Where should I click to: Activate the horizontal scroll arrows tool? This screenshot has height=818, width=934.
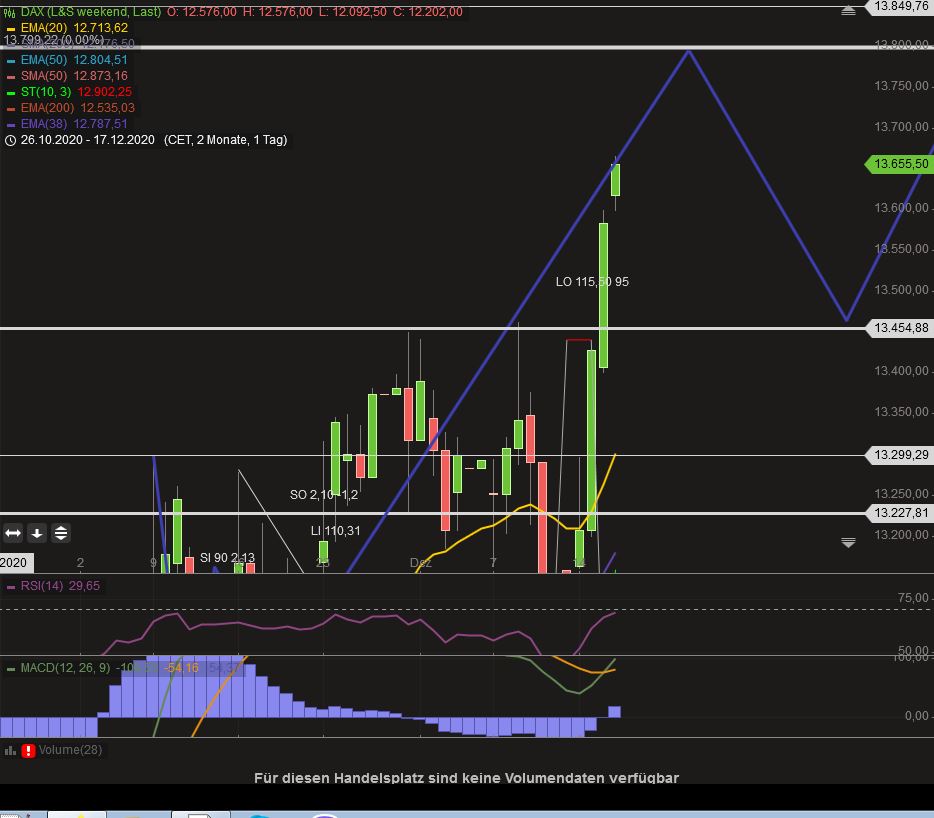(x=13, y=533)
